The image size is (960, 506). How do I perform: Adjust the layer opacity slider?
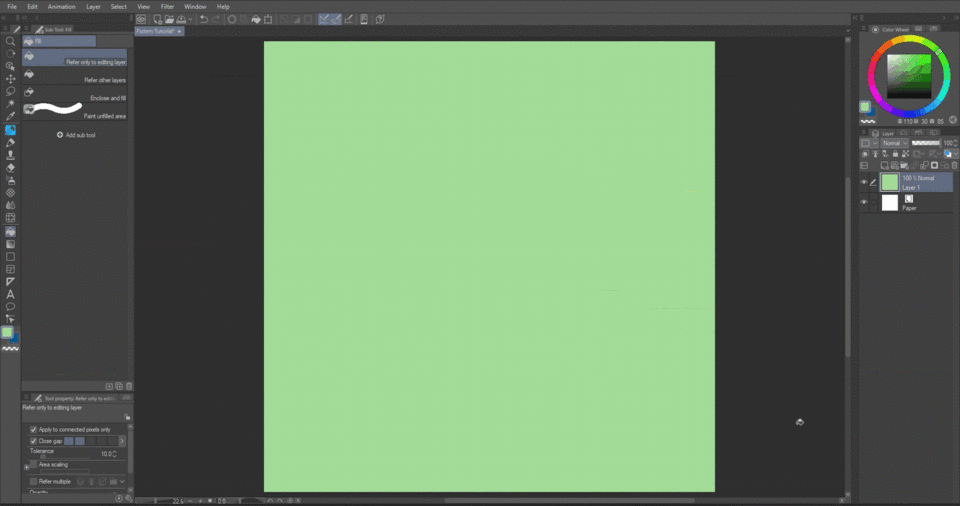926,143
